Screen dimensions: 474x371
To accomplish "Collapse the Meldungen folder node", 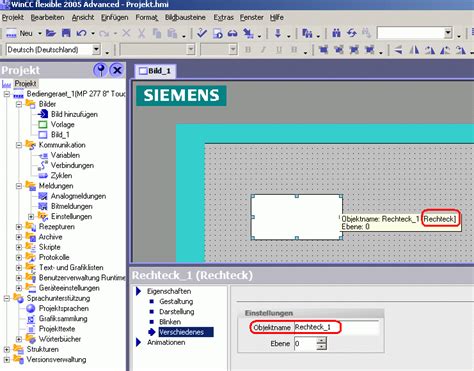I will (19, 186).
